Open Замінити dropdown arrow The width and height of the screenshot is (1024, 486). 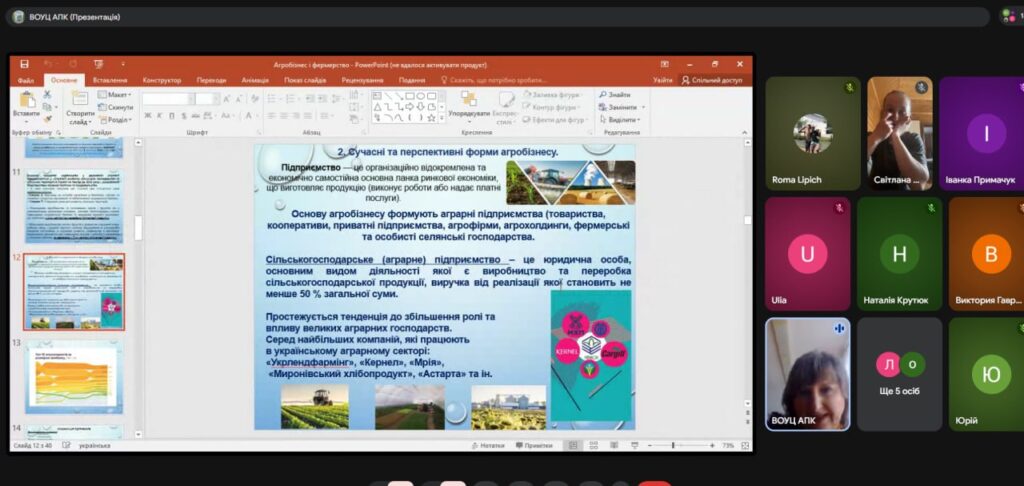643,108
